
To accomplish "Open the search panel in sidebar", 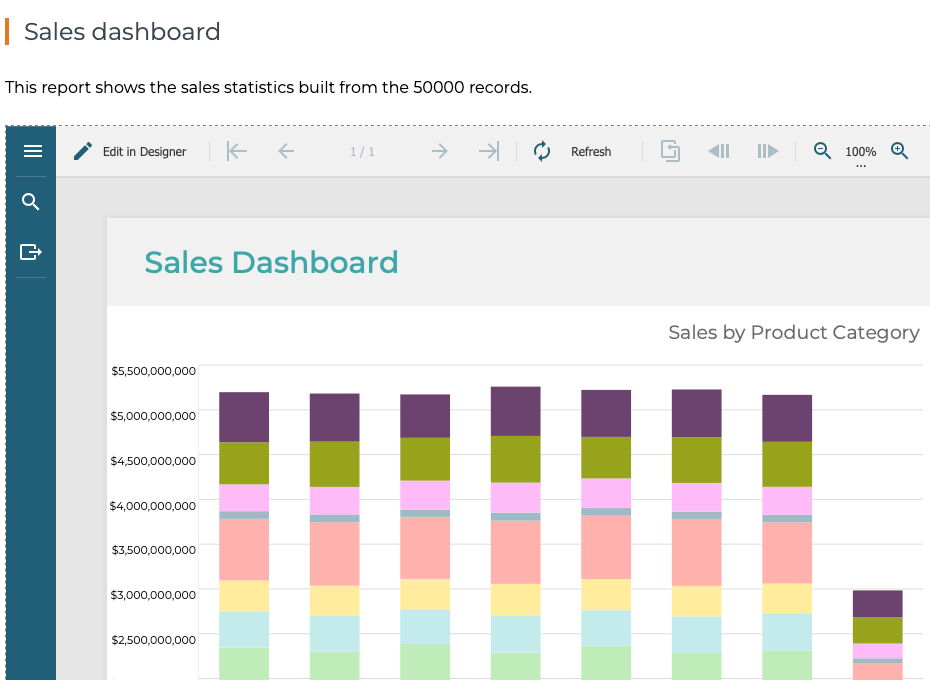I will [31, 202].
